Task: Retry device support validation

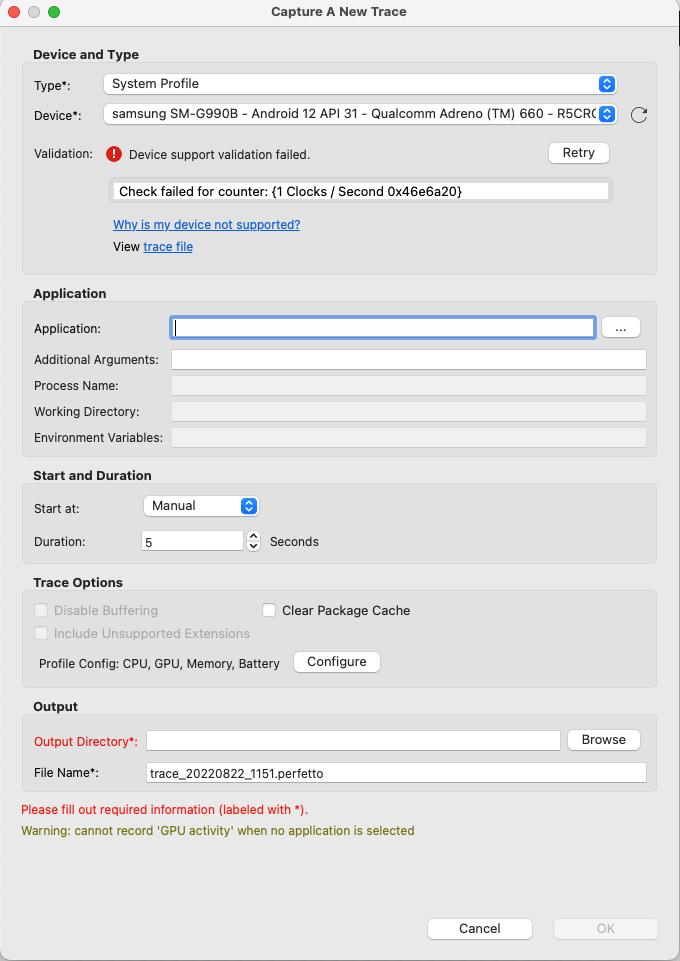Action: click(578, 153)
